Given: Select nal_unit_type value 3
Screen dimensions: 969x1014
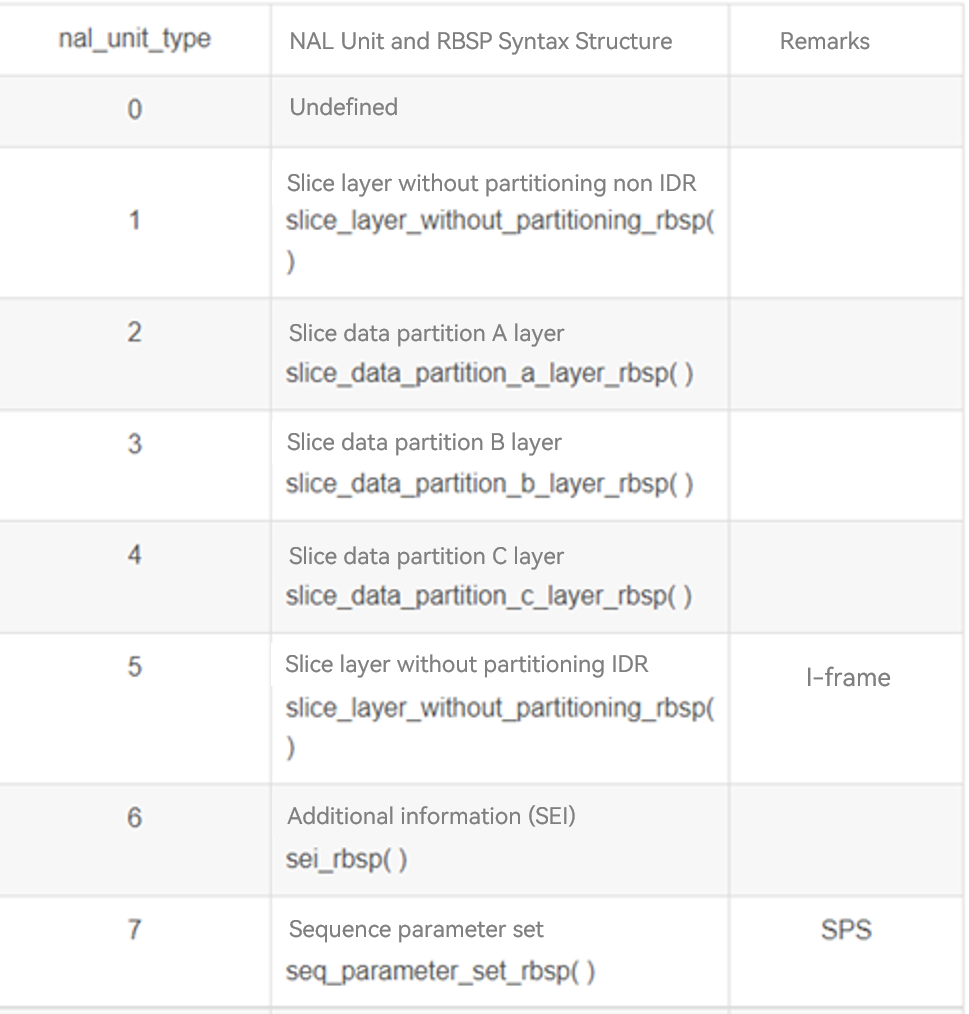Looking at the screenshot, I should [134, 443].
